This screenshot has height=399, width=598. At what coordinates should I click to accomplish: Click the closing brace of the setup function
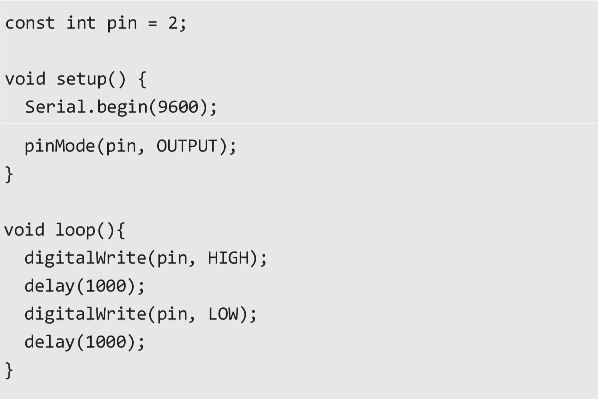9,175
